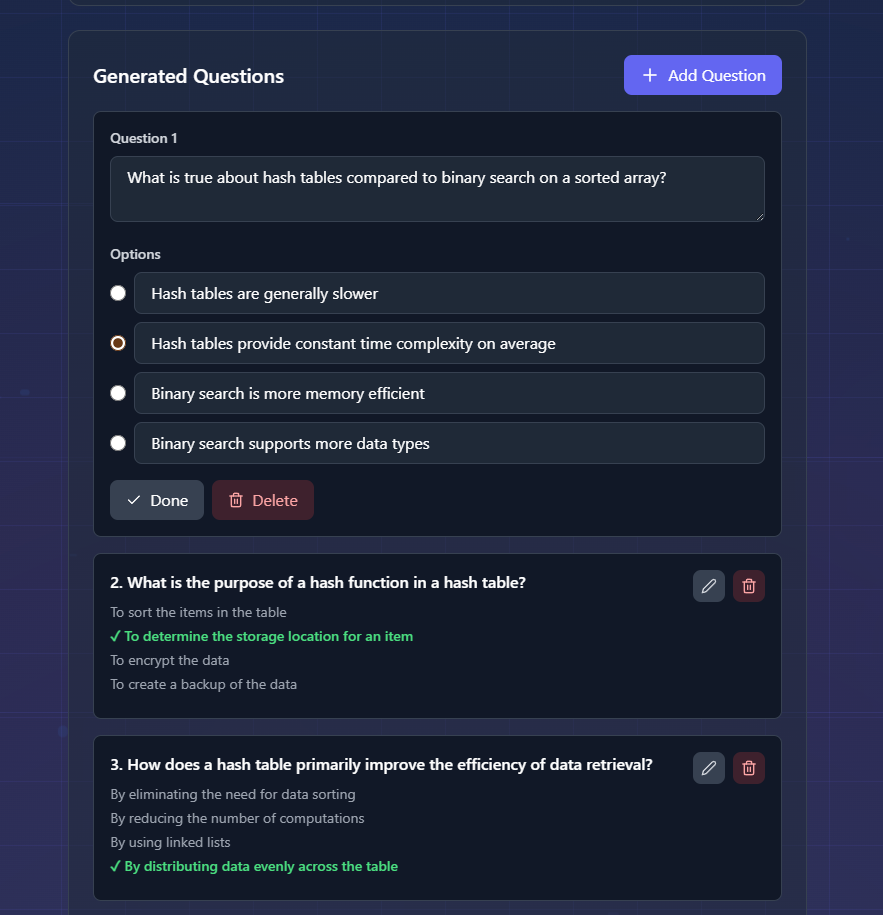Select radio for 'Hash tables are generally slower'

coord(118,293)
